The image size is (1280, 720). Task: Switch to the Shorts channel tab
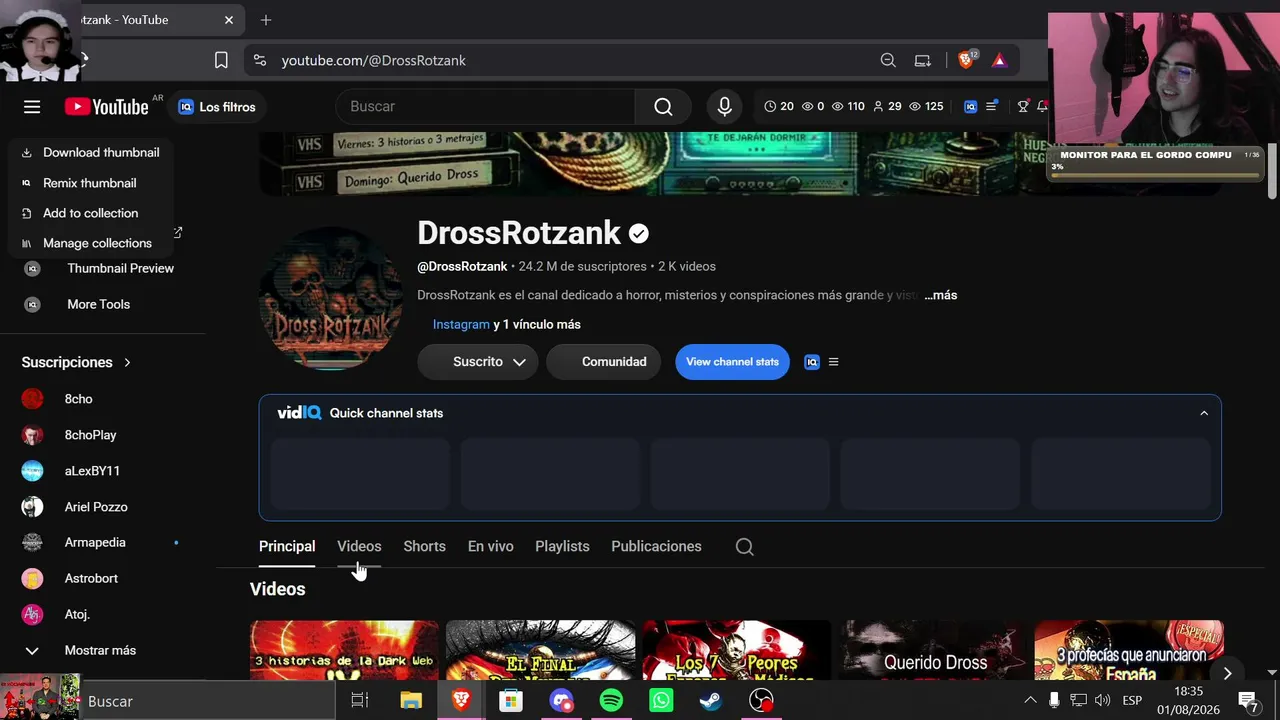coord(424,546)
